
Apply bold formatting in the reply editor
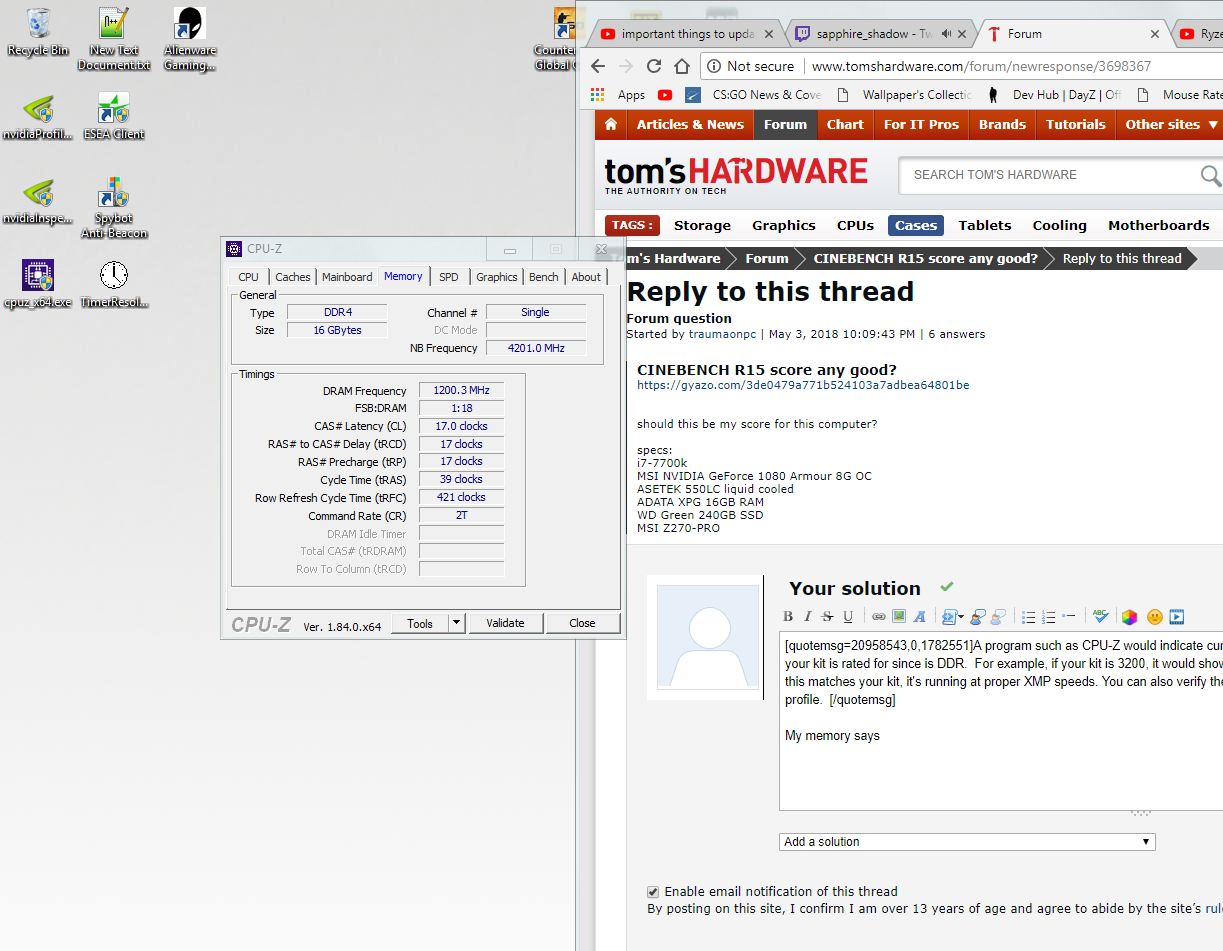[x=788, y=616]
